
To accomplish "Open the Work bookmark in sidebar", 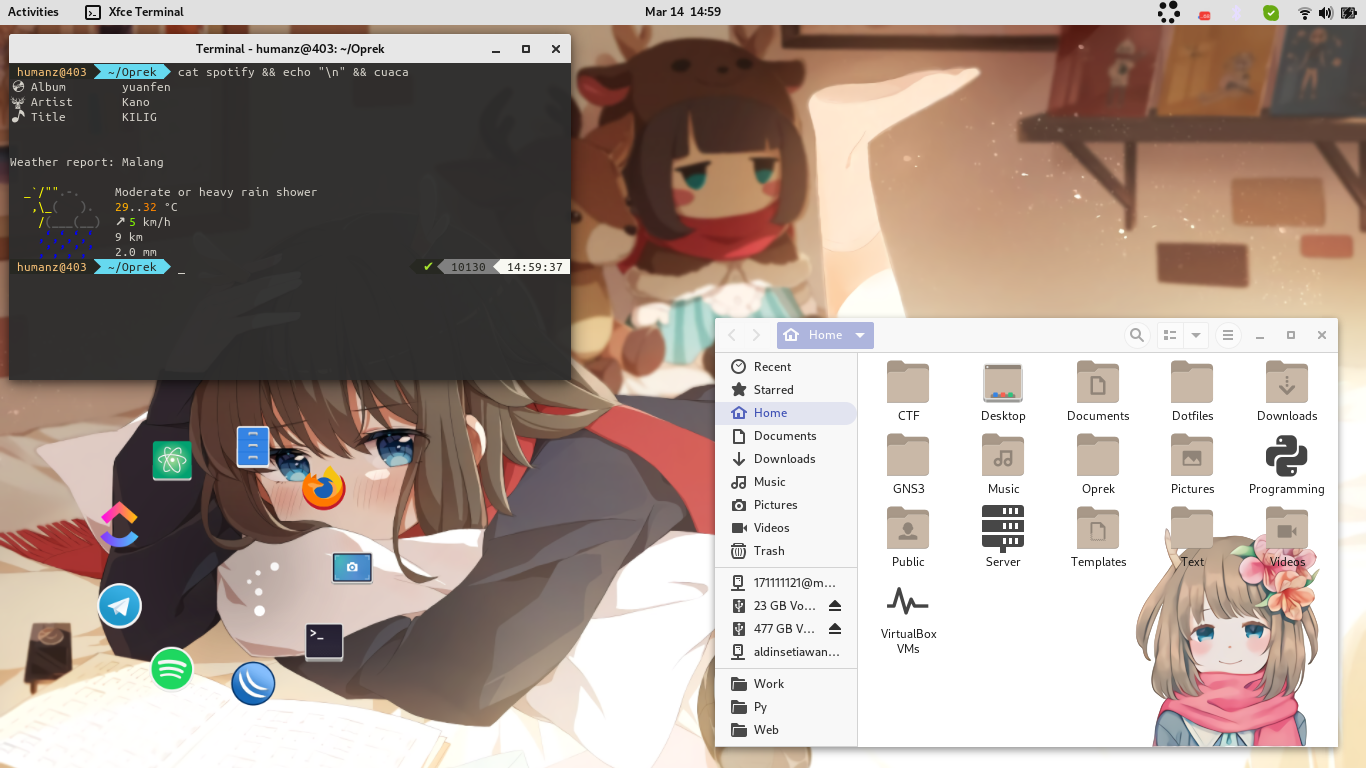I will [x=786, y=684].
